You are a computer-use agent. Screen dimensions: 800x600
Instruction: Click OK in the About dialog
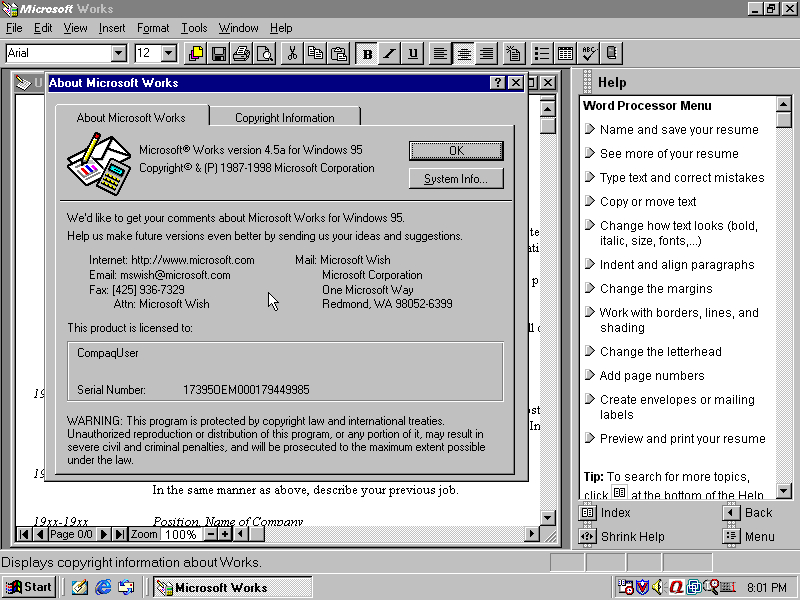(456, 151)
